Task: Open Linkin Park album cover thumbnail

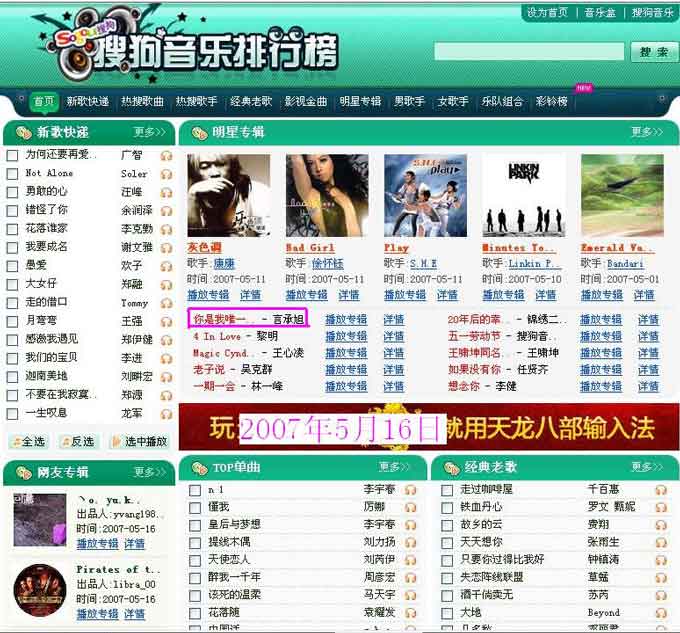Action: [524, 196]
